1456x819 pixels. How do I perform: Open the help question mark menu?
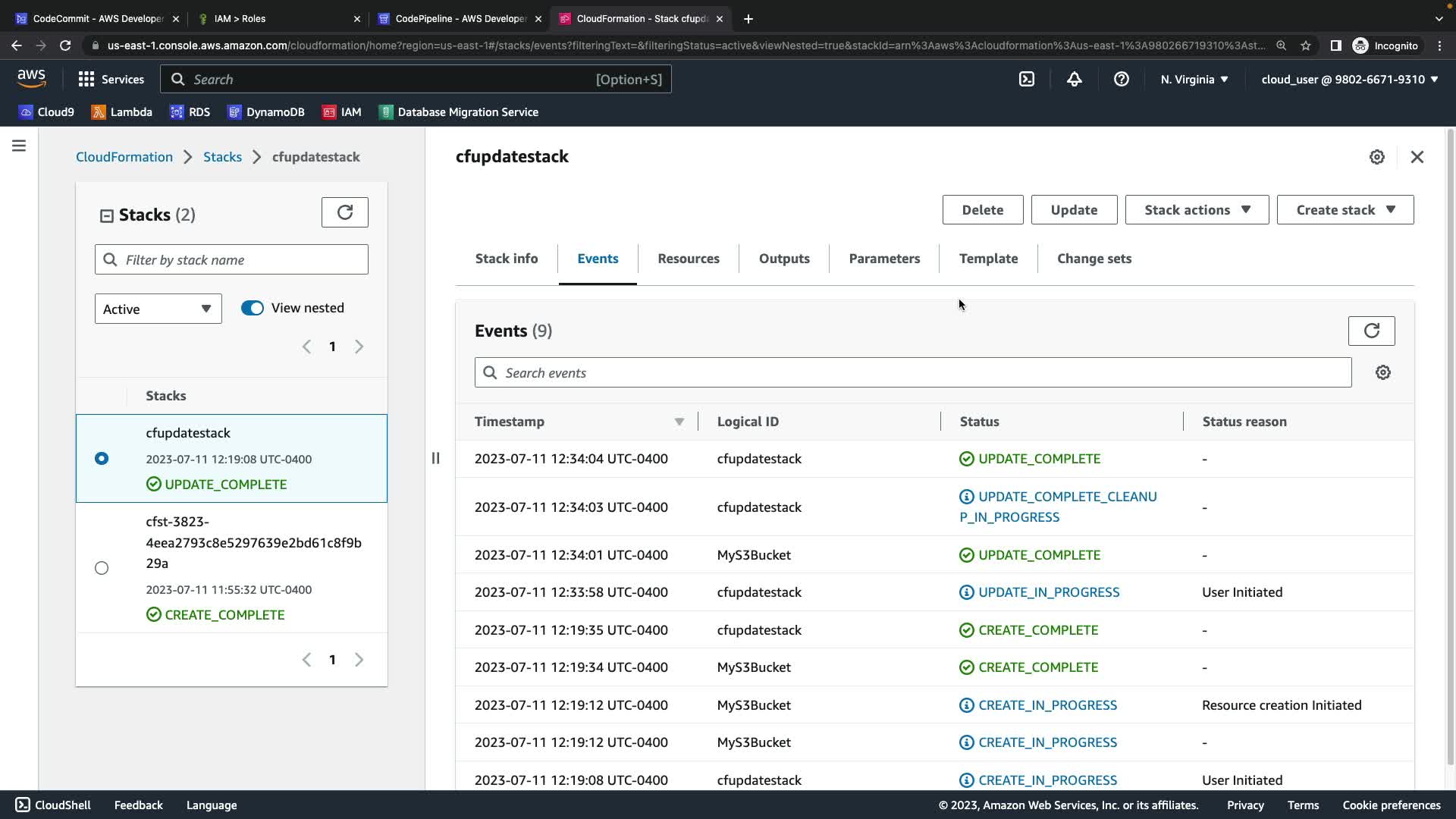[x=1122, y=79]
